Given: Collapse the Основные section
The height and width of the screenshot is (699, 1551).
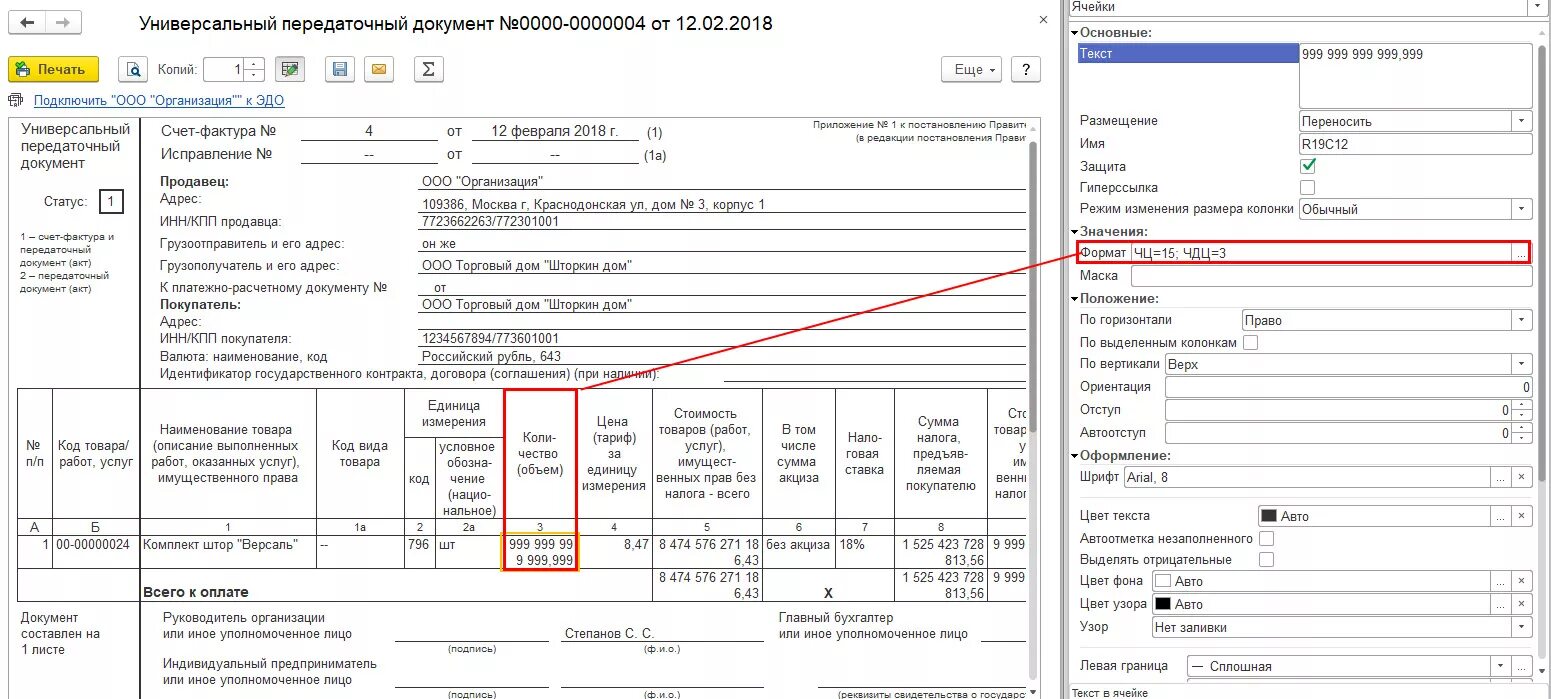Looking at the screenshot, I should (1074, 33).
